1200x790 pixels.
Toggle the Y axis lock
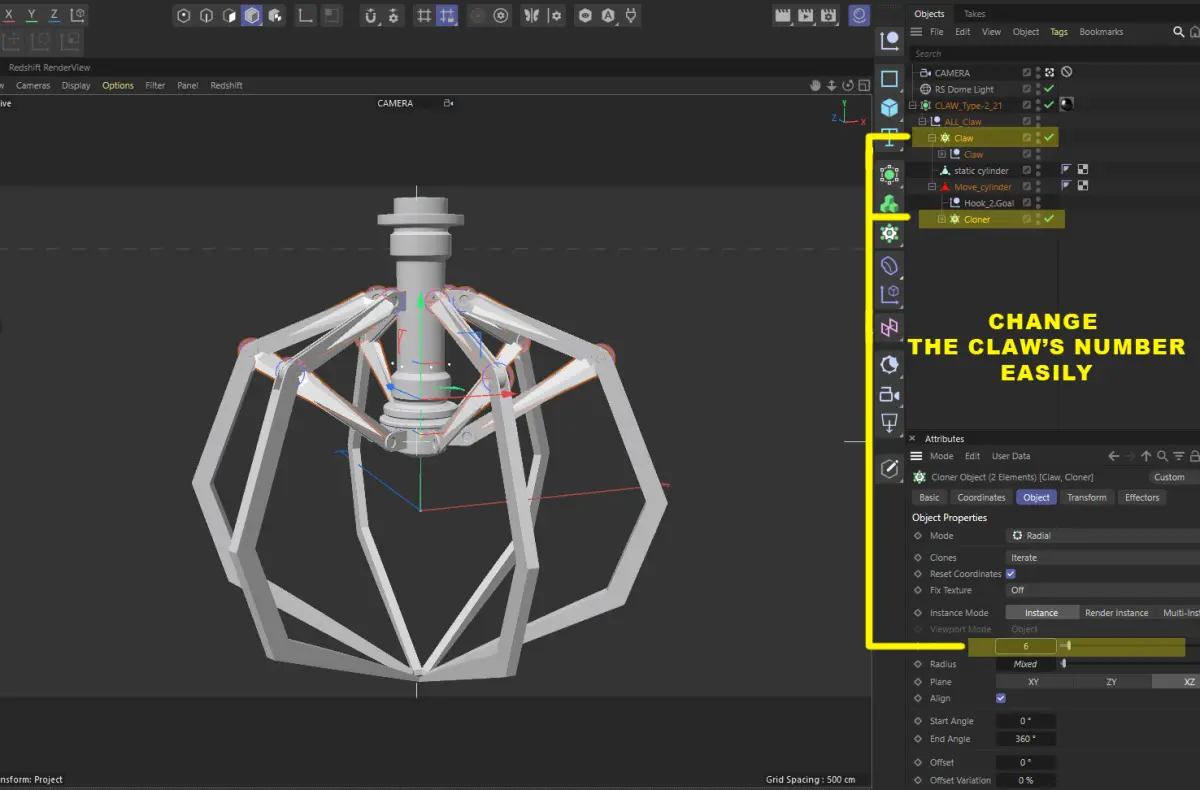[32, 15]
